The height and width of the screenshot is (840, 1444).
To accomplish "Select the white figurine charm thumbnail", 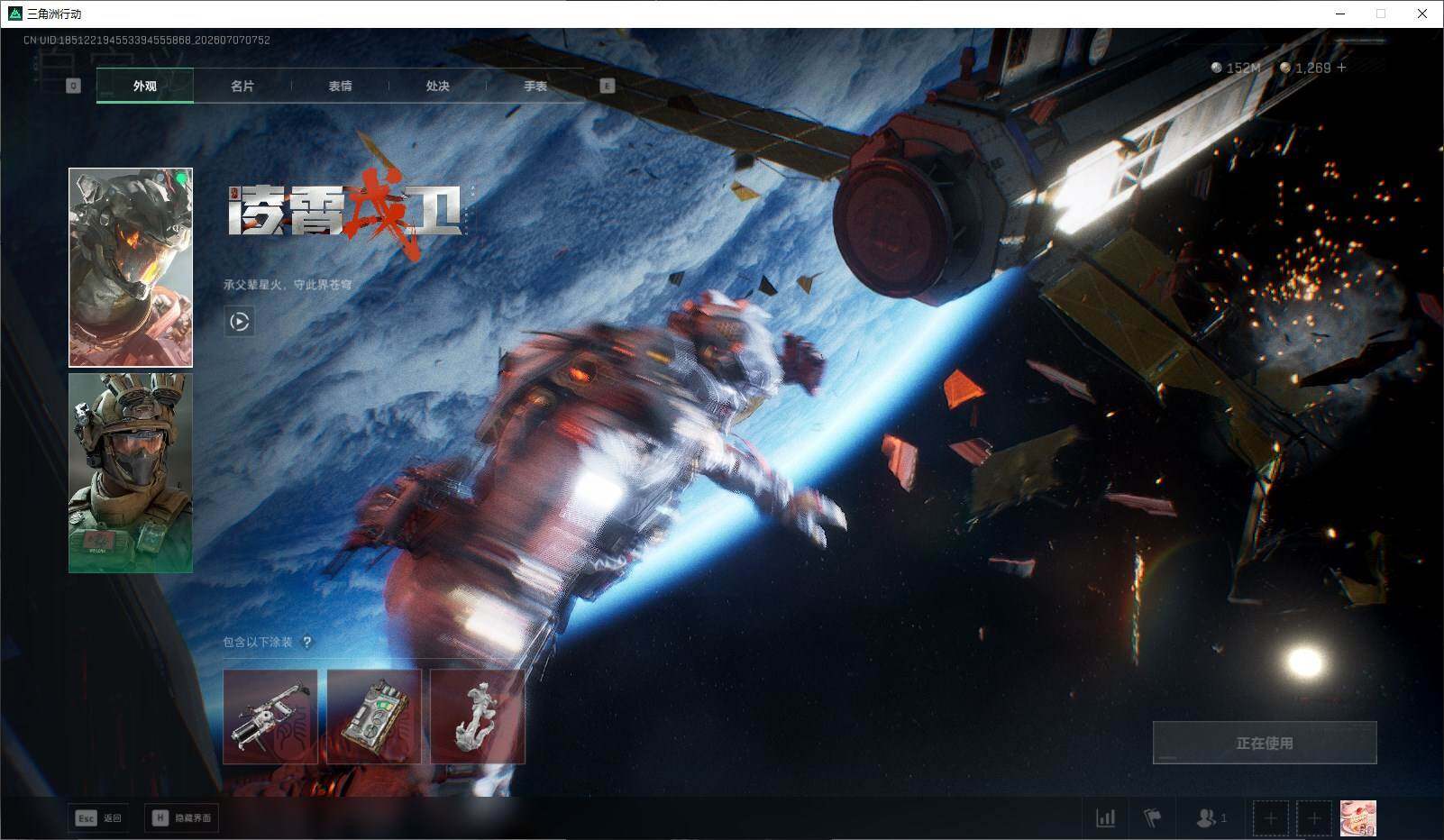I will pyautogui.click(x=478, y=717).
